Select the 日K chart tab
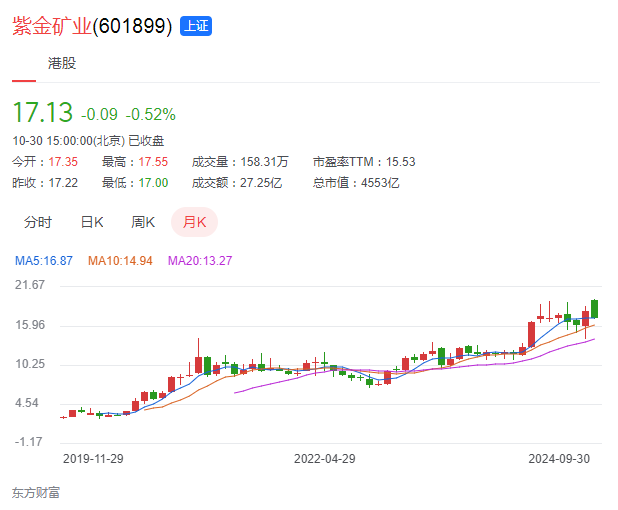Image resolution: width=618 pixels, height=510 pixels. click(x=92, y=222)
